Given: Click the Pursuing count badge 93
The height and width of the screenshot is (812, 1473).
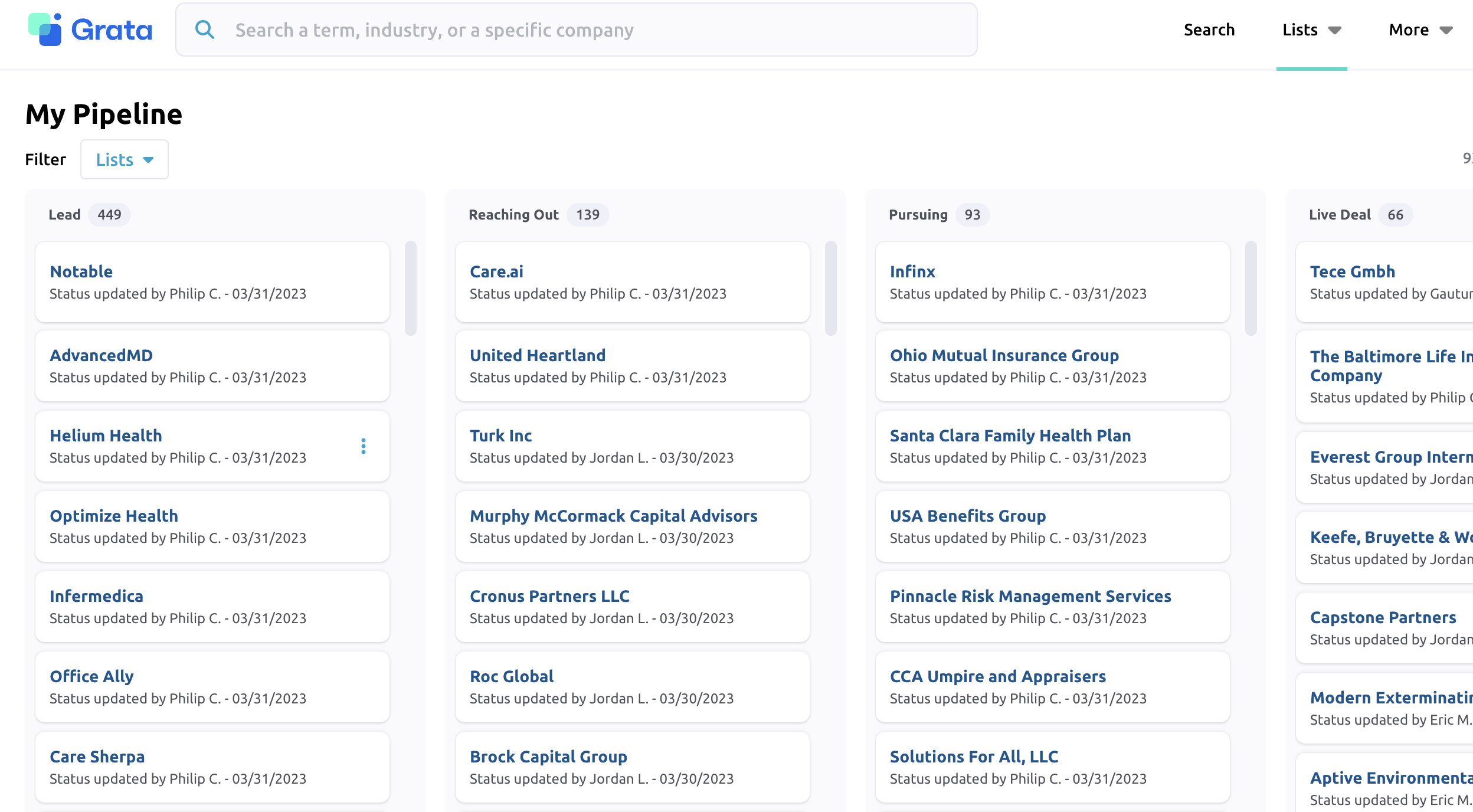Looking at the screenshot, I should (973, 215).
